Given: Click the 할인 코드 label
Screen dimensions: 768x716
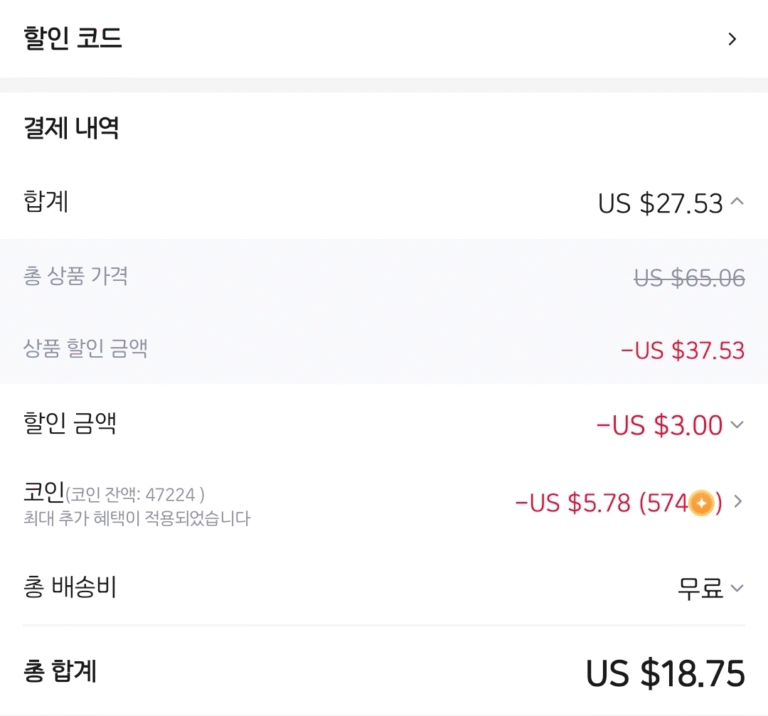Looking at the screenshot, I should (x=72, y=38).
